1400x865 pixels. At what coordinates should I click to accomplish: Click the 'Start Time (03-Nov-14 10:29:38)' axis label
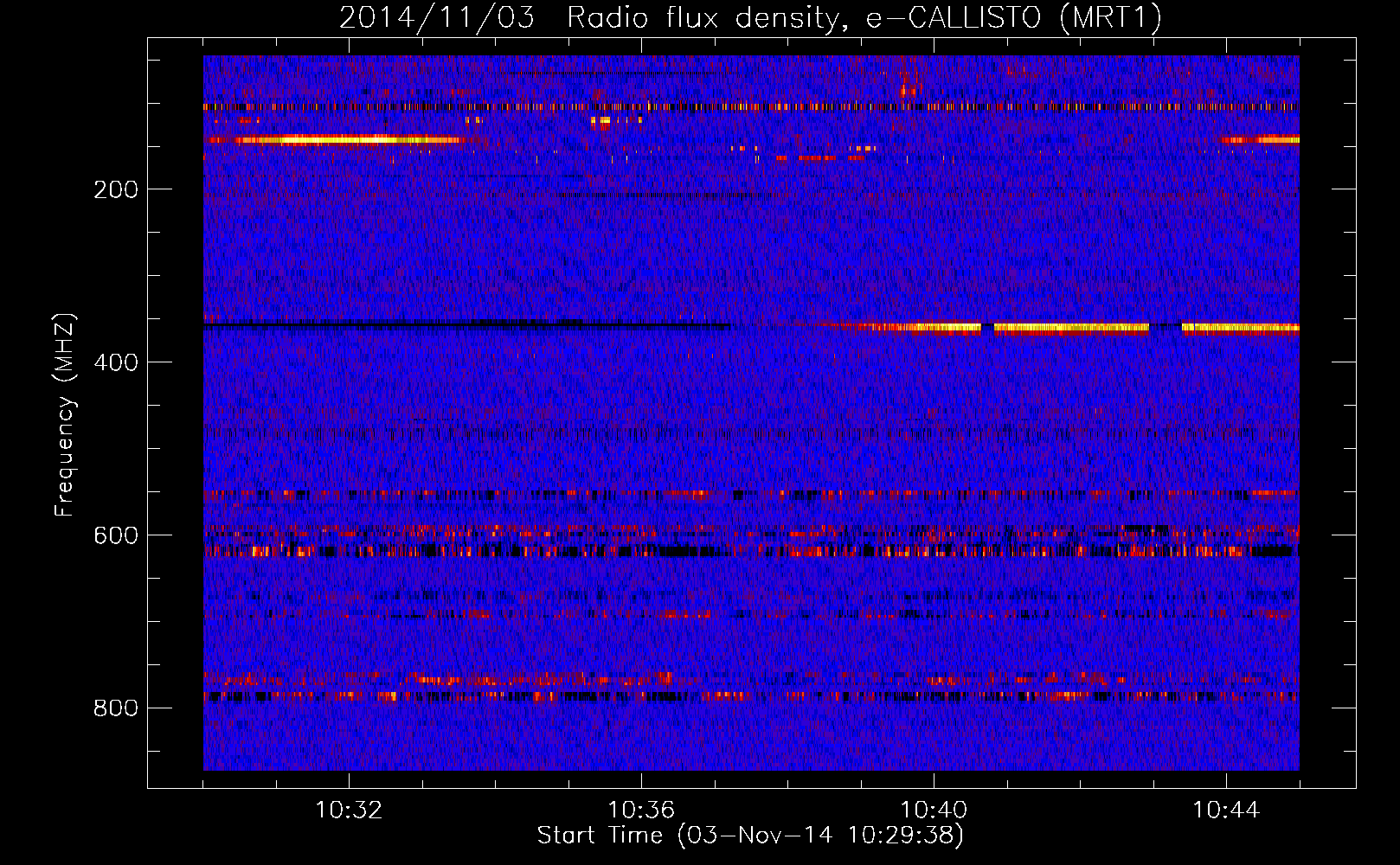(x=750, y=836)
